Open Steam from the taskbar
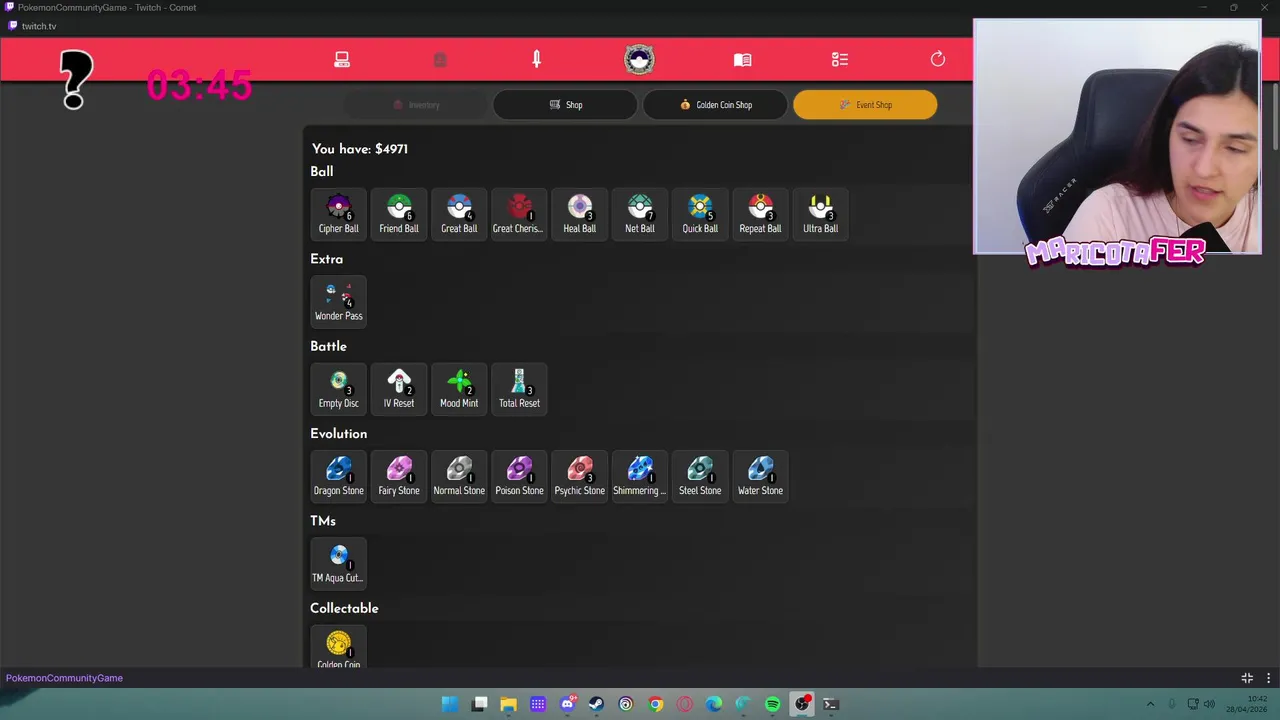 (597, 704)
